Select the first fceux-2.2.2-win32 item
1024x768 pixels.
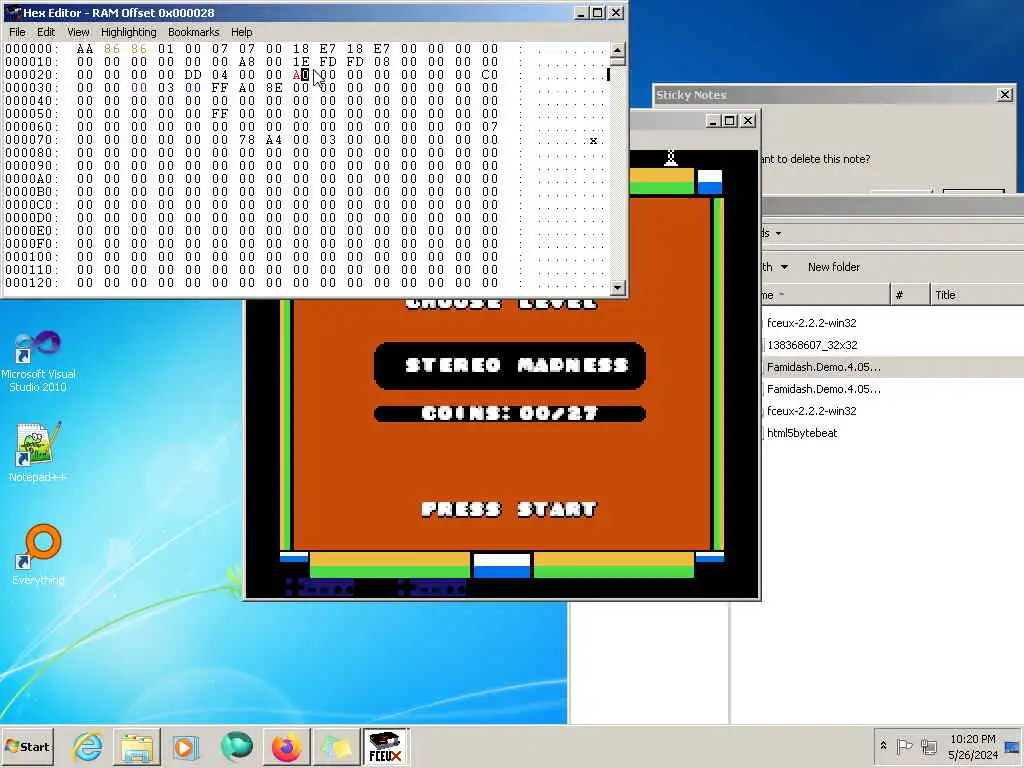pyautogui.click(x=811, y=323)
